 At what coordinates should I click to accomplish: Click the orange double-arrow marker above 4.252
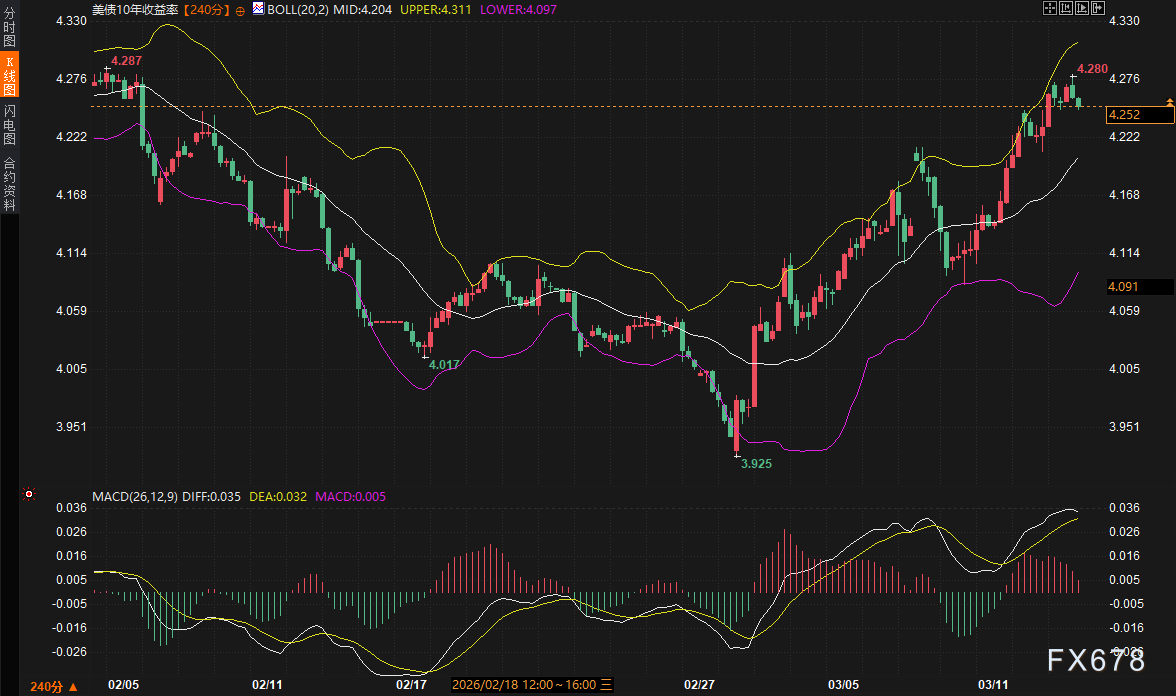pos(1169,102)
